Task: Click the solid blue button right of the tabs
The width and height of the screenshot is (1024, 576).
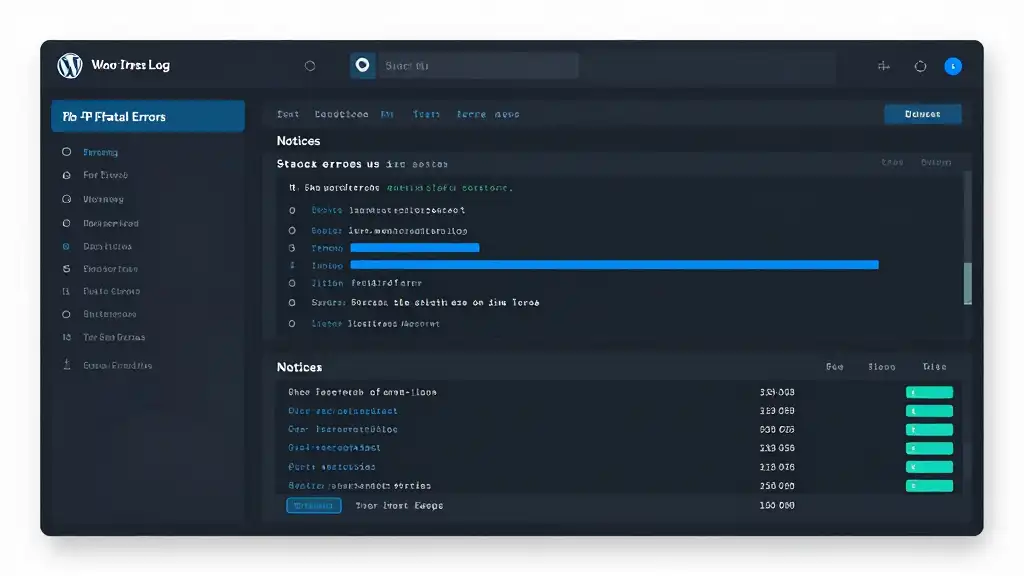Action: [x=922, y=114]
